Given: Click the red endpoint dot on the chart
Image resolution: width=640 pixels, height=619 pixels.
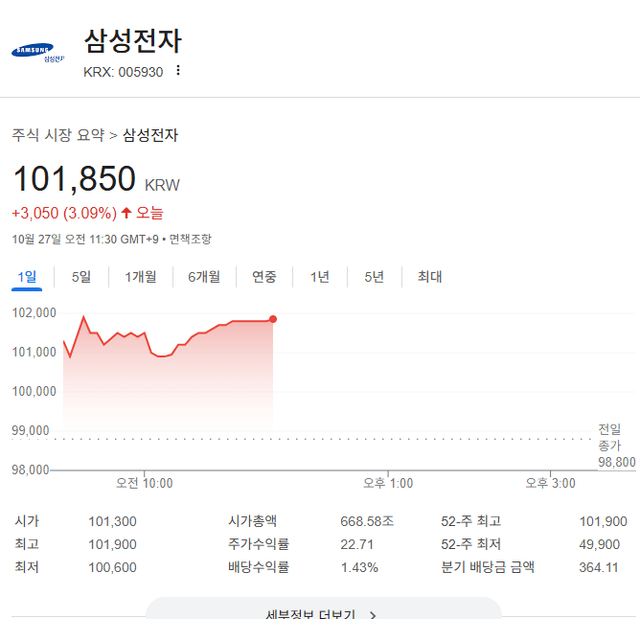Looking at the screenshot, I should click(x=273, y=319).
